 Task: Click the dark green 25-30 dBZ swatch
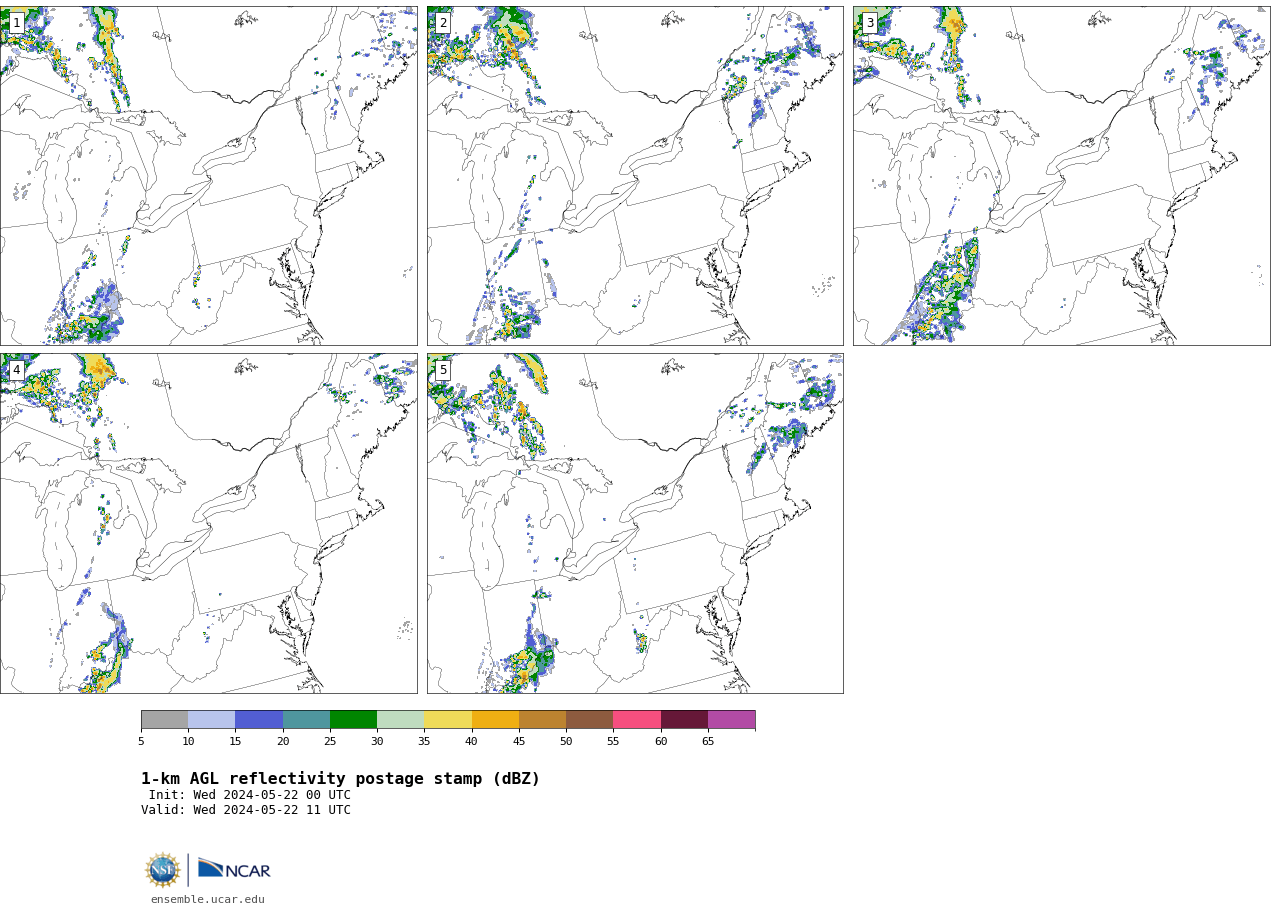pyautogui.click(x=353, y=720)
